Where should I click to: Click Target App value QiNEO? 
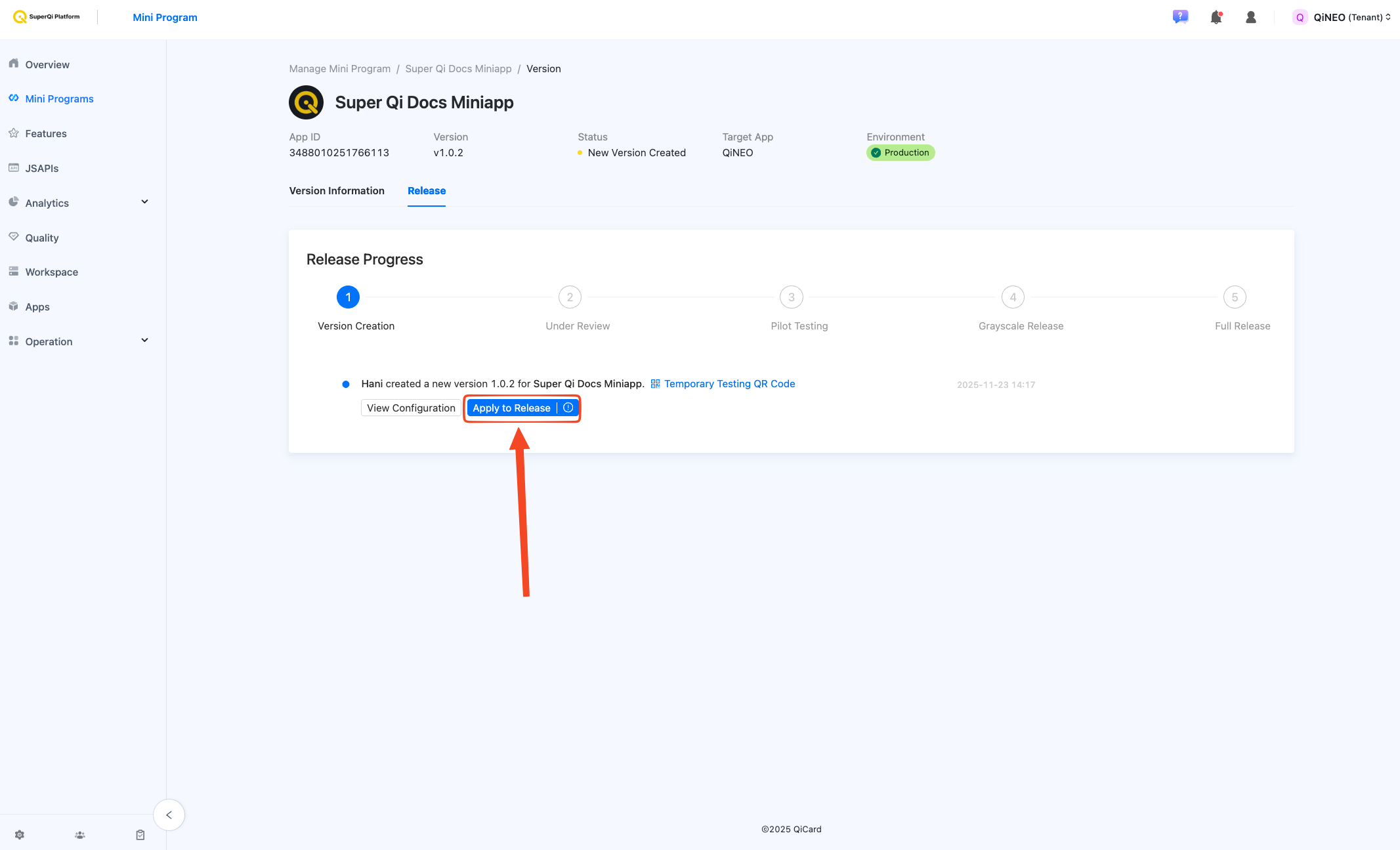point(738,153)
